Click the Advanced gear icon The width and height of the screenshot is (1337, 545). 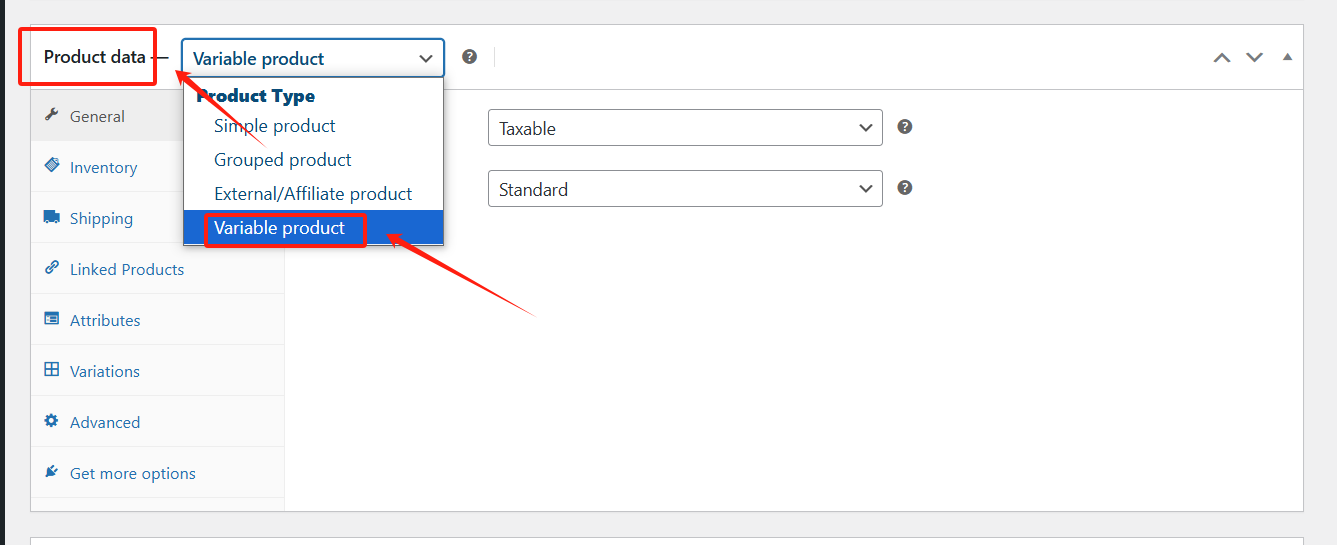coord(51,421)
